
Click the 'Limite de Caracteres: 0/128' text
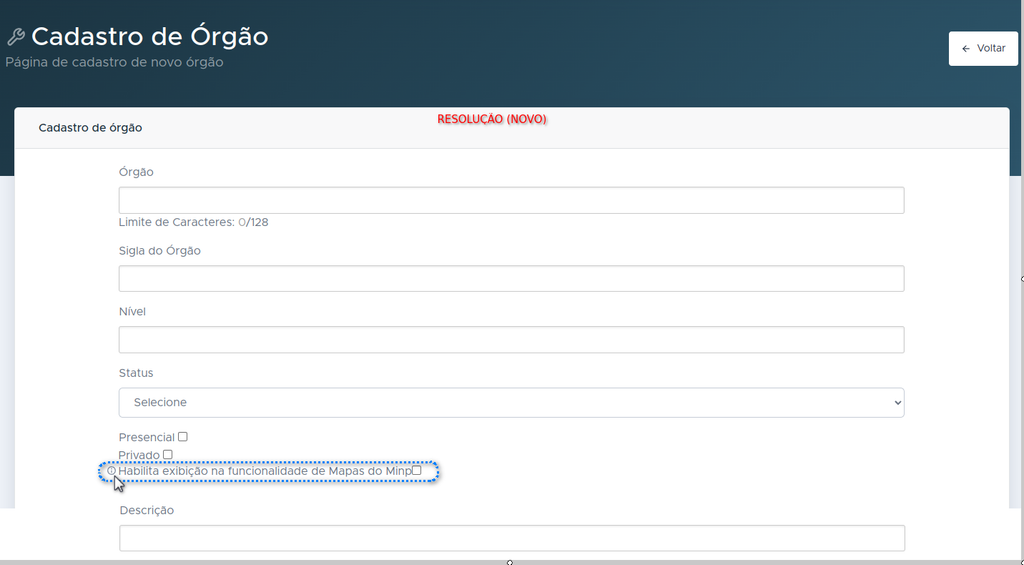click(x=193, y=222)
